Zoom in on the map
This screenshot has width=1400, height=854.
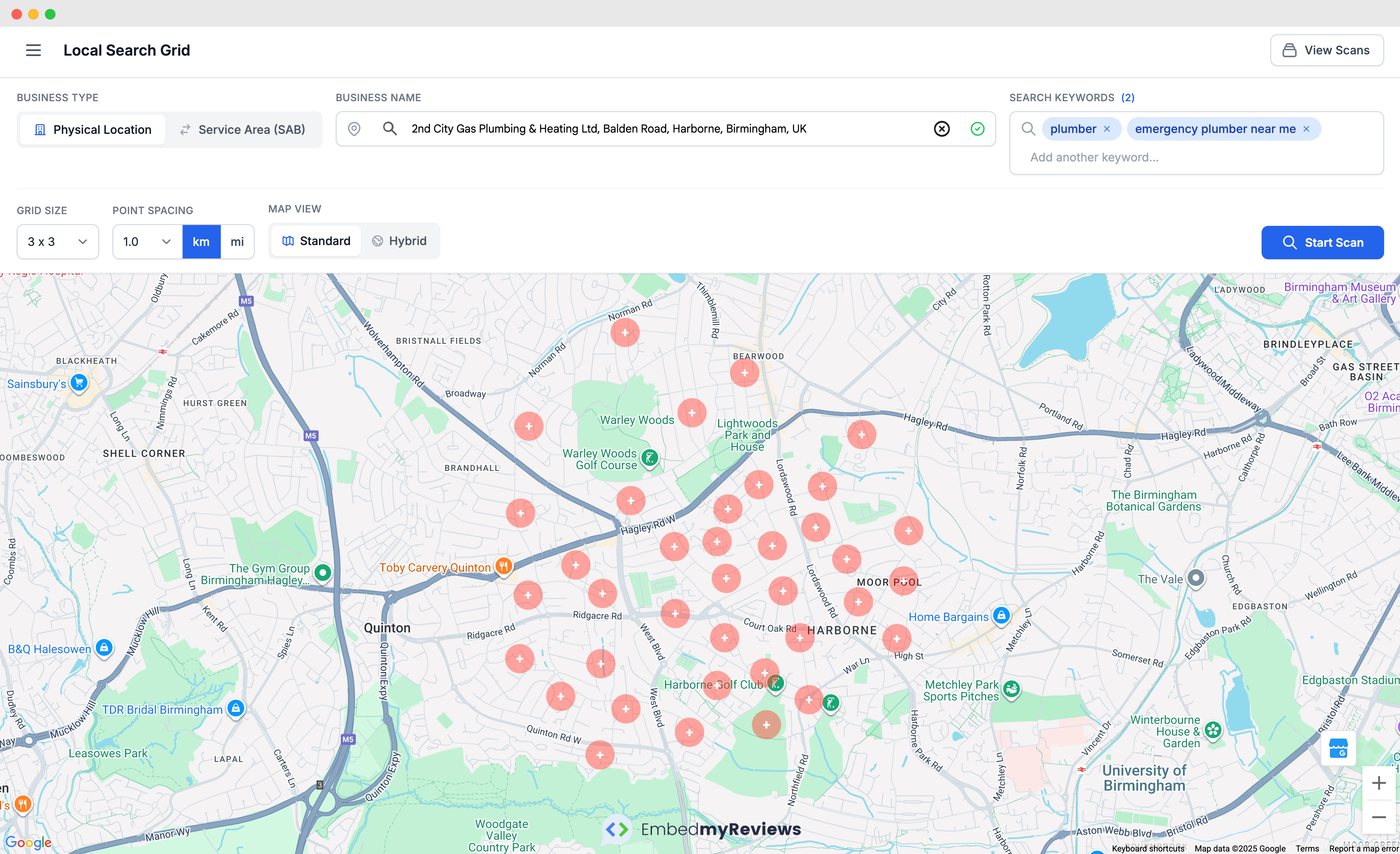coord(1378,784)
